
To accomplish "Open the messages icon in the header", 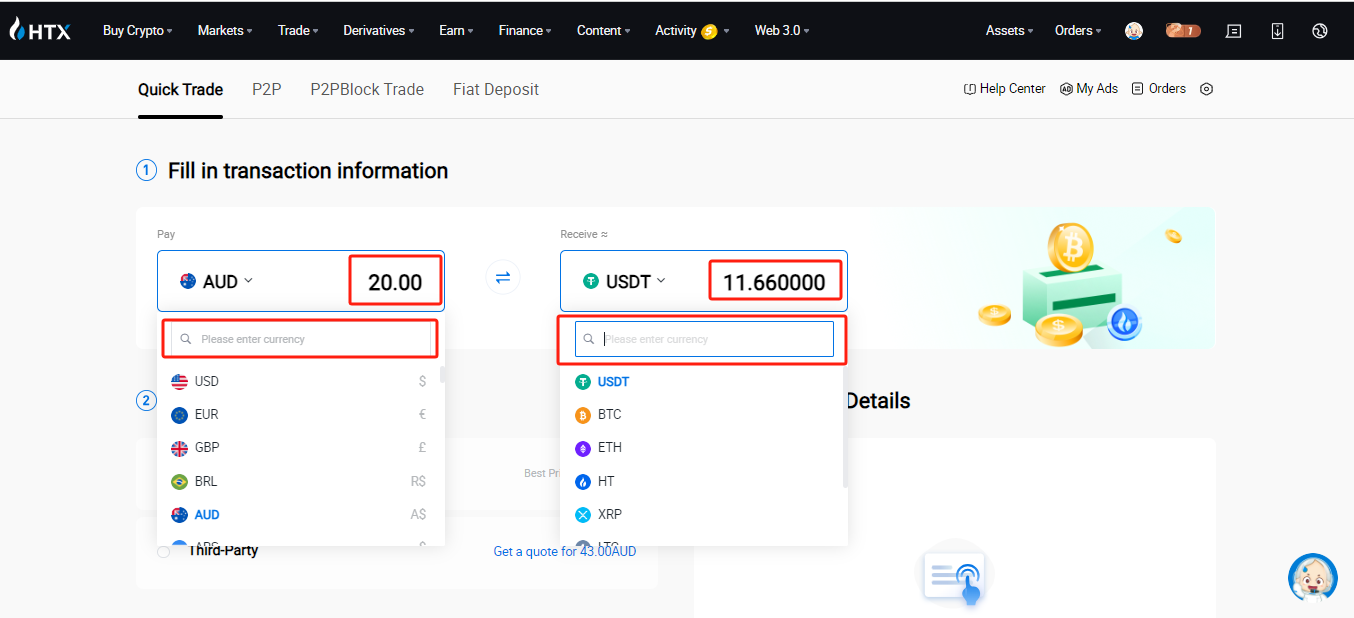I will pos(1234,31).
